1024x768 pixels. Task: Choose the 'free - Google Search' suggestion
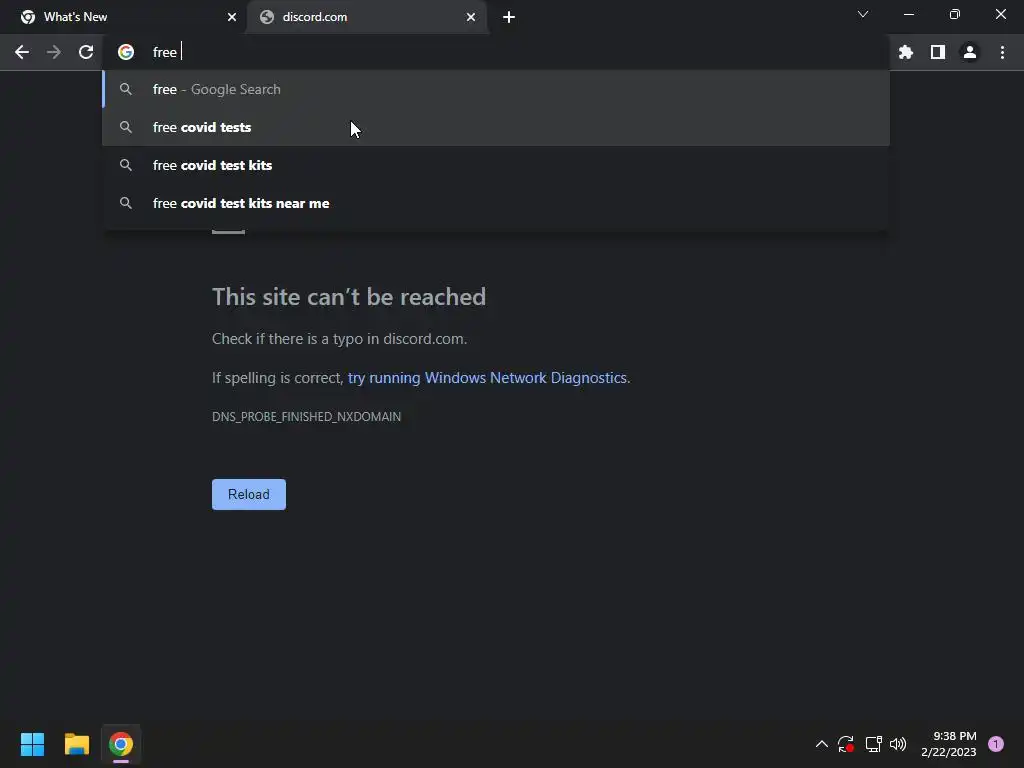tap(496, 89)
